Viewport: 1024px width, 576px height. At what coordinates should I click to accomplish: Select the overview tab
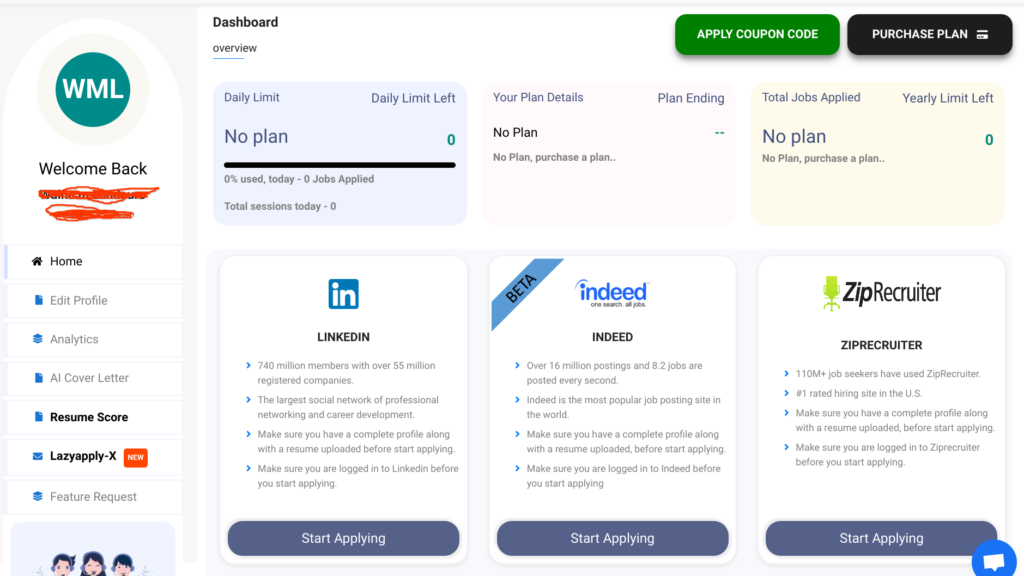(x=234, y=48)
